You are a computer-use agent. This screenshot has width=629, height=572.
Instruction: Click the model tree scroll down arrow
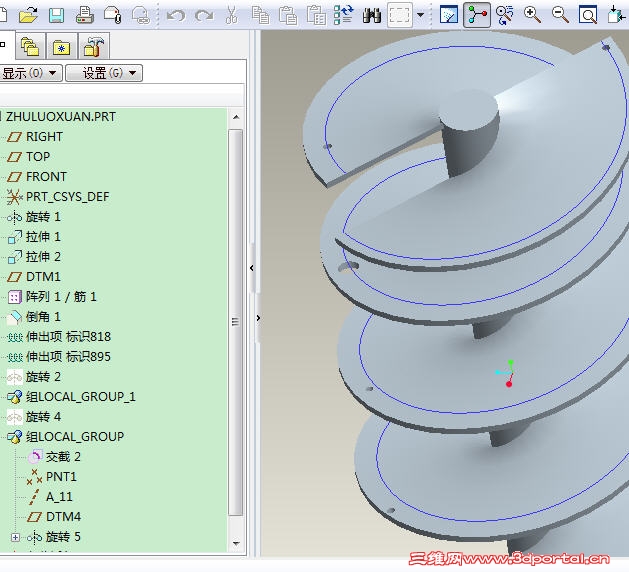click(236, 544)
